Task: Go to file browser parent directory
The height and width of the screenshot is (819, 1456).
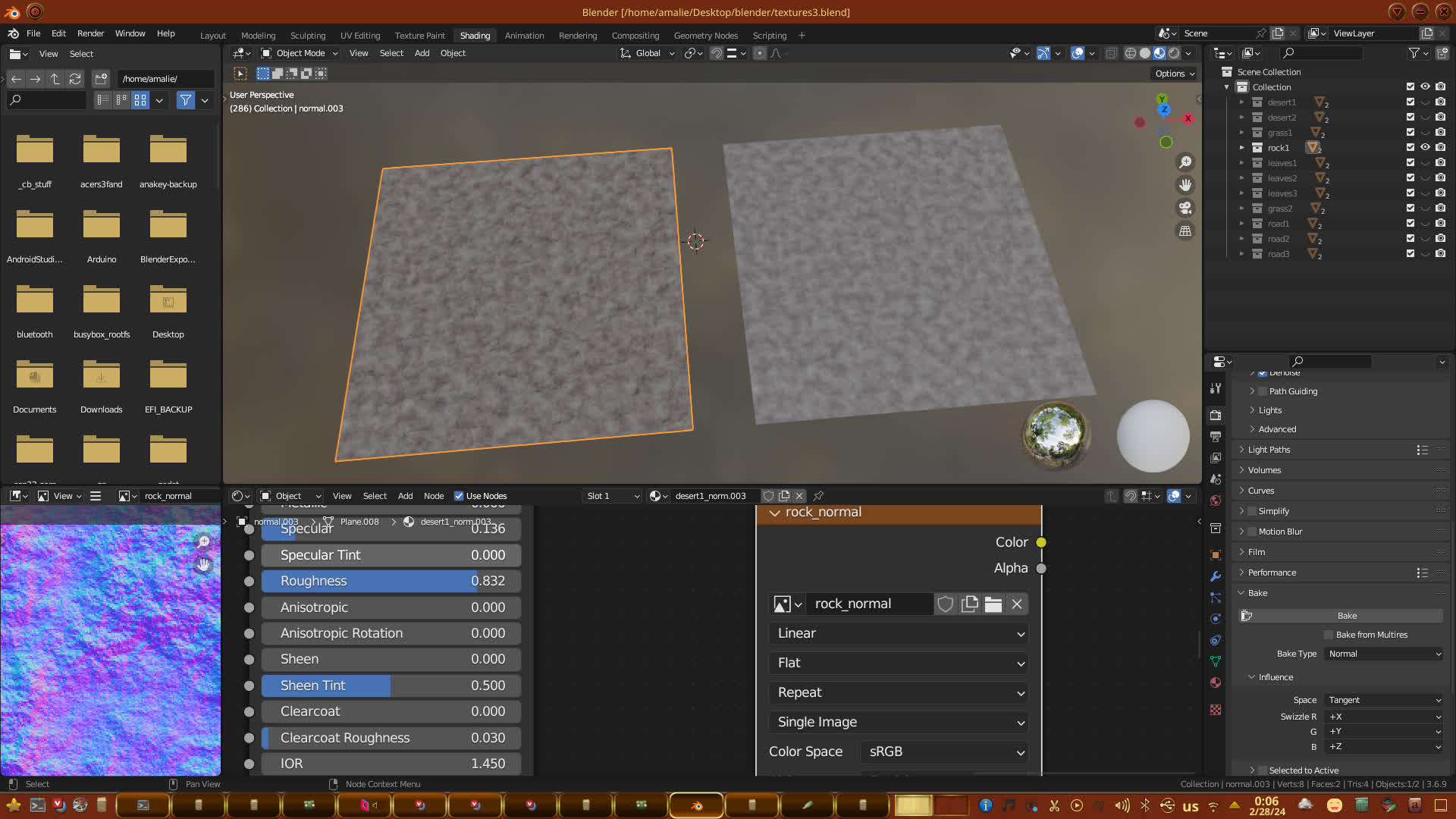Action: tap(55, 79)
